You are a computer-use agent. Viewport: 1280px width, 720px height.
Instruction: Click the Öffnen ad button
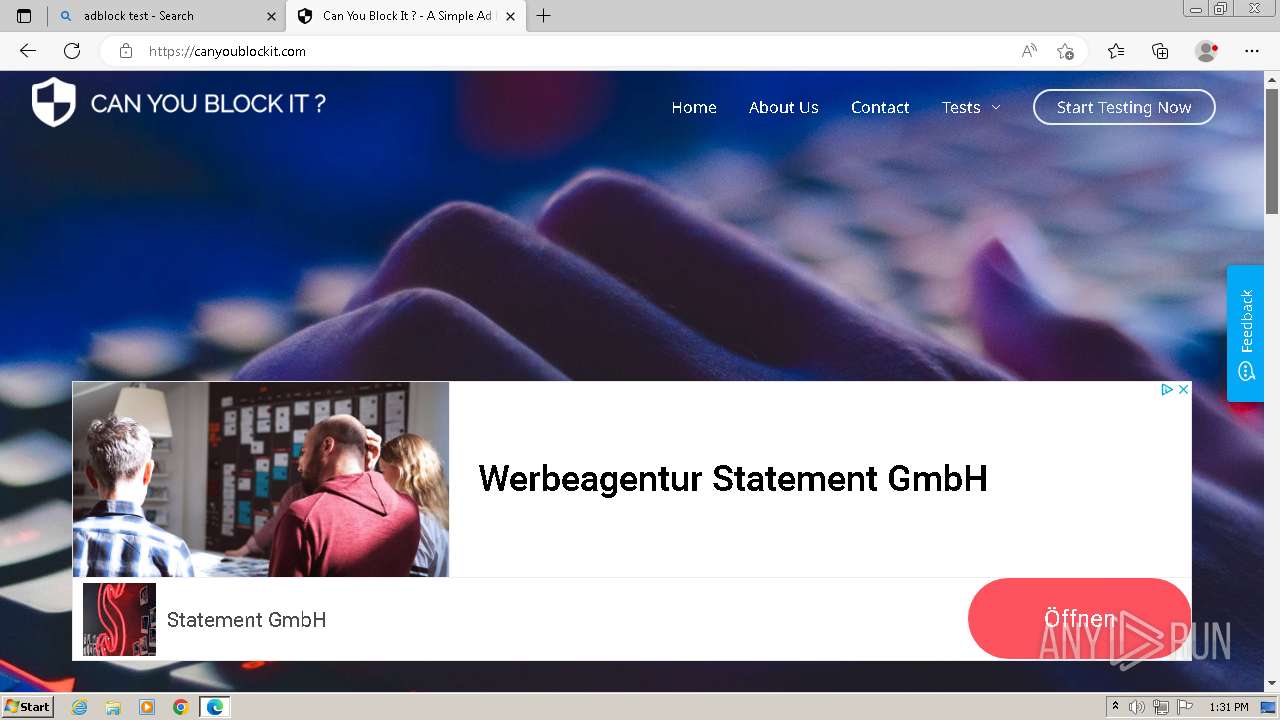[1079, 618]
